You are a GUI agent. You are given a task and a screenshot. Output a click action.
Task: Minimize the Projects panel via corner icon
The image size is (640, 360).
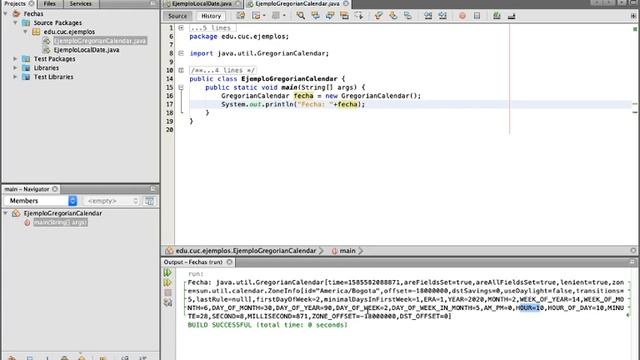coord(153,4)
